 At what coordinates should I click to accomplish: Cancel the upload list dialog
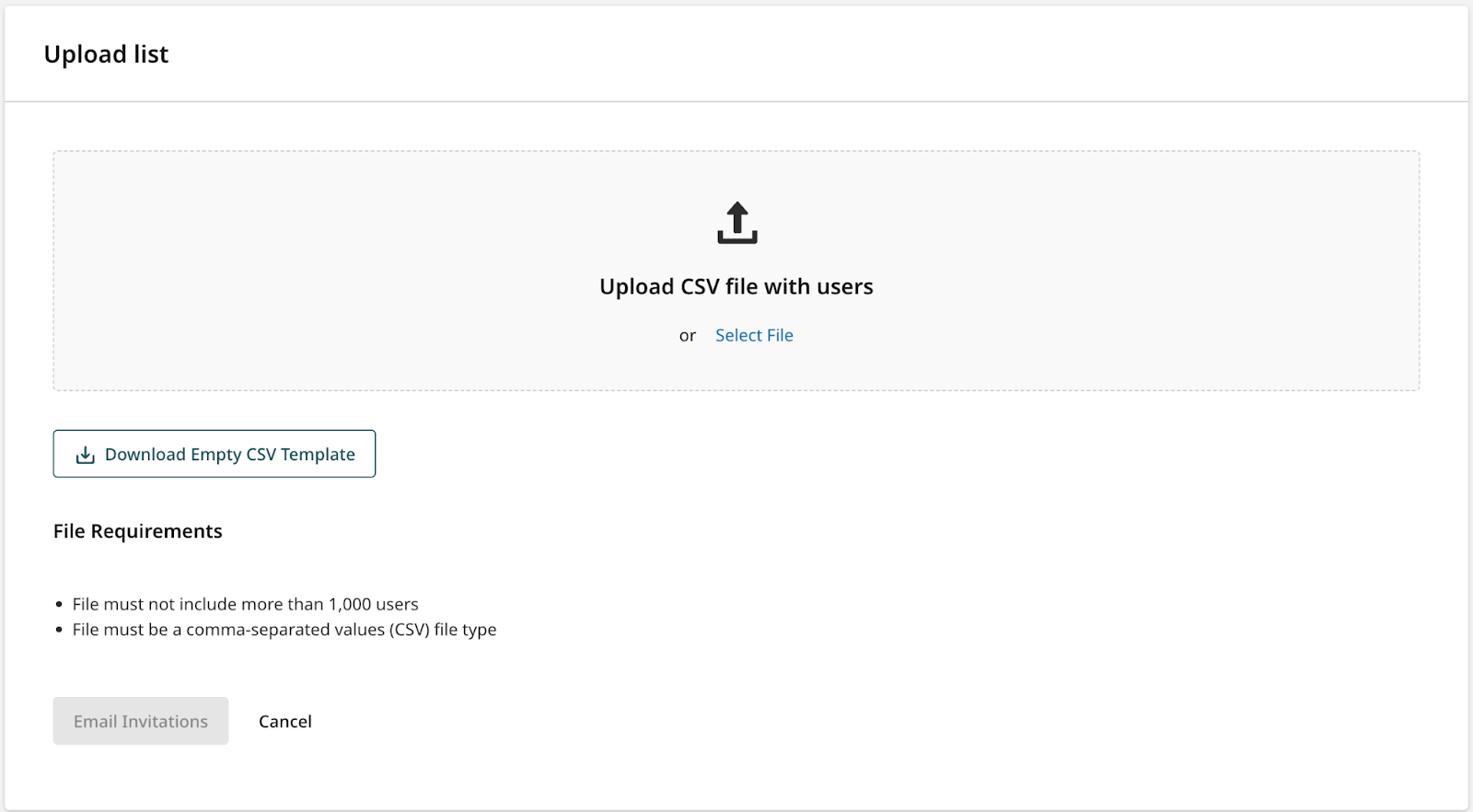[285, 722]
